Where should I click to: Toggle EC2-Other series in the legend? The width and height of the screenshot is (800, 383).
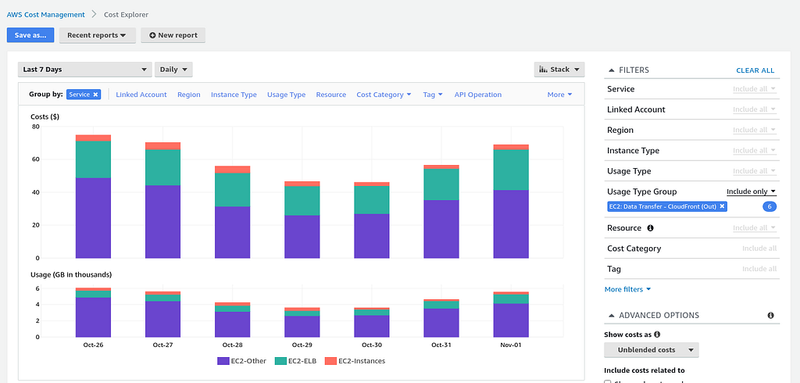point(242,361)
